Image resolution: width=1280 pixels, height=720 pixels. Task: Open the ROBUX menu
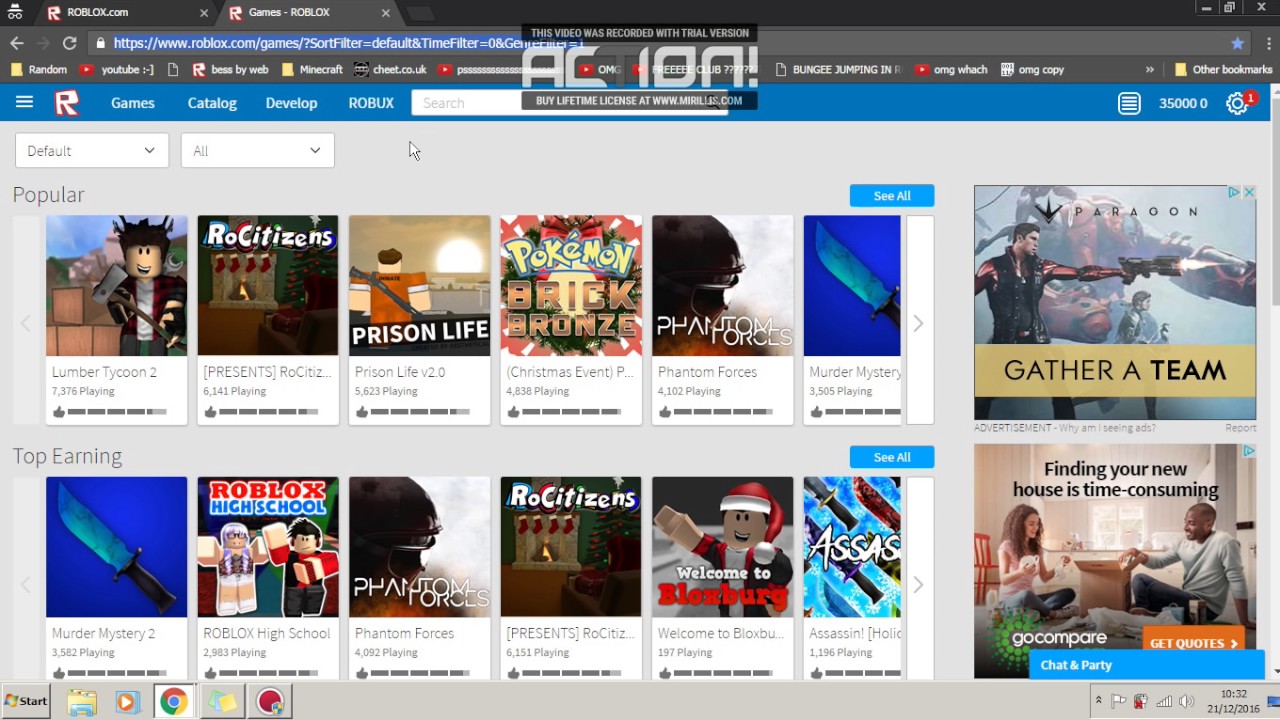click(371, 103)
